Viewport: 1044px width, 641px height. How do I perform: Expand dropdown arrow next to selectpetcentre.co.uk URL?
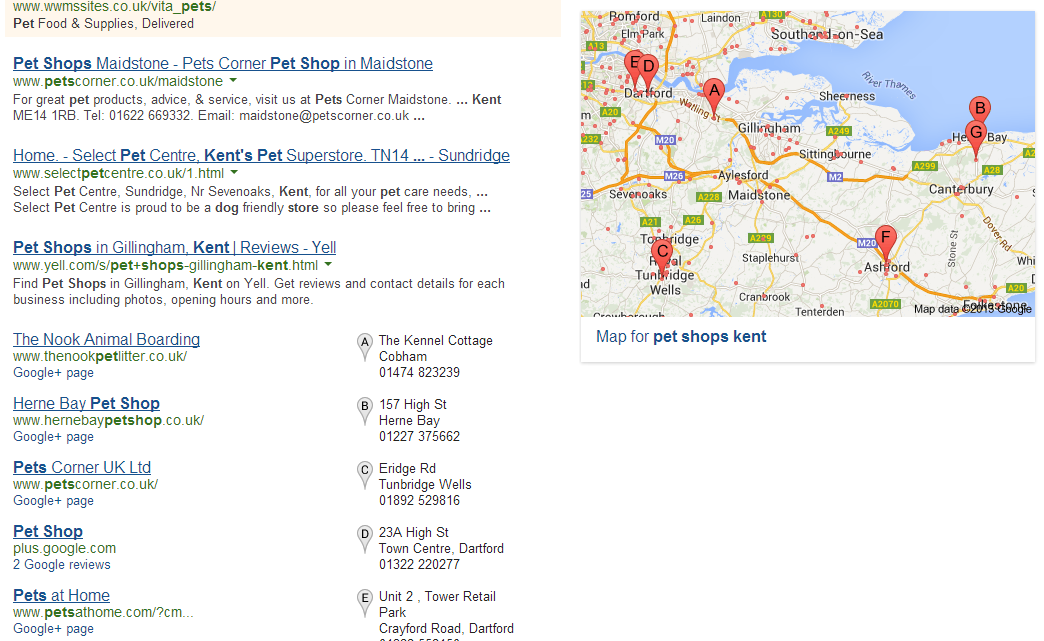[x=233, y=173]
